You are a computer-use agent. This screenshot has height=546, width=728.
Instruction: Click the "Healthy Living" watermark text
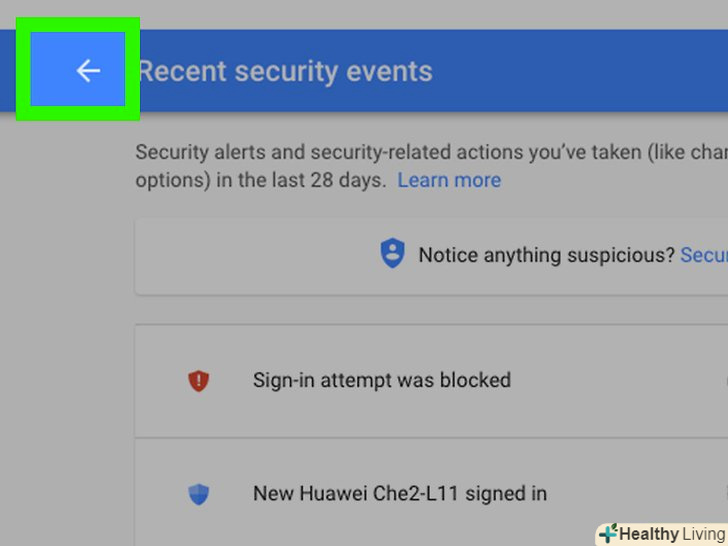pyautogui.click(x=672, y=533)
